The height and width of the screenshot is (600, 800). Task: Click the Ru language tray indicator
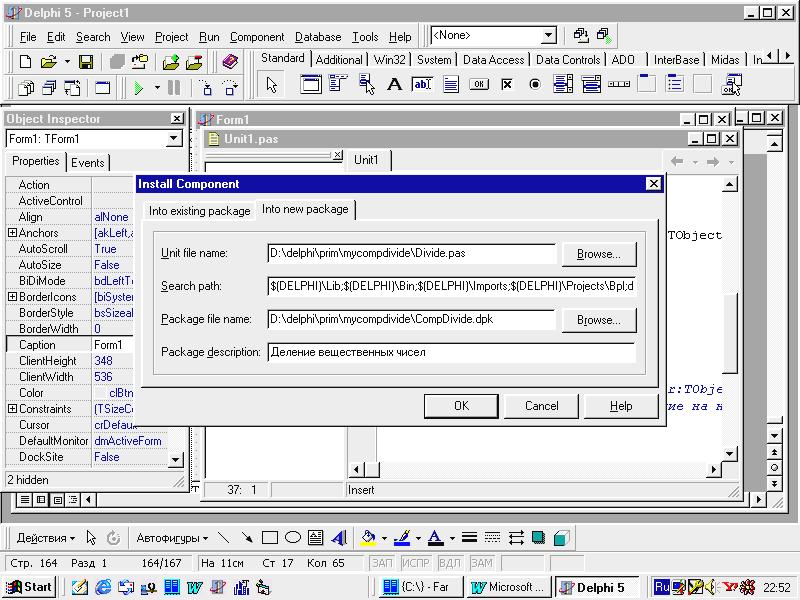[662, 587]
